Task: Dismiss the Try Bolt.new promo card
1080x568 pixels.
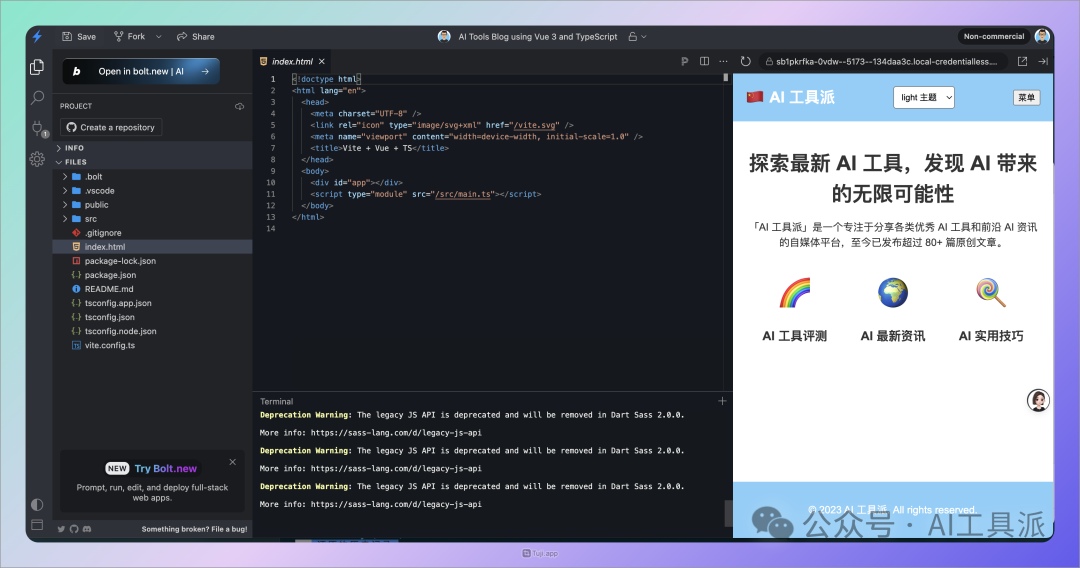Action: [x=233, y=462]
